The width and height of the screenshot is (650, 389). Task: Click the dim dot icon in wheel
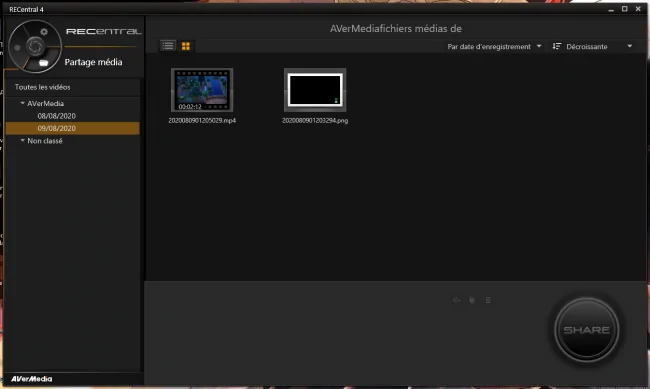pyautogui.click(x=17, y=48)
